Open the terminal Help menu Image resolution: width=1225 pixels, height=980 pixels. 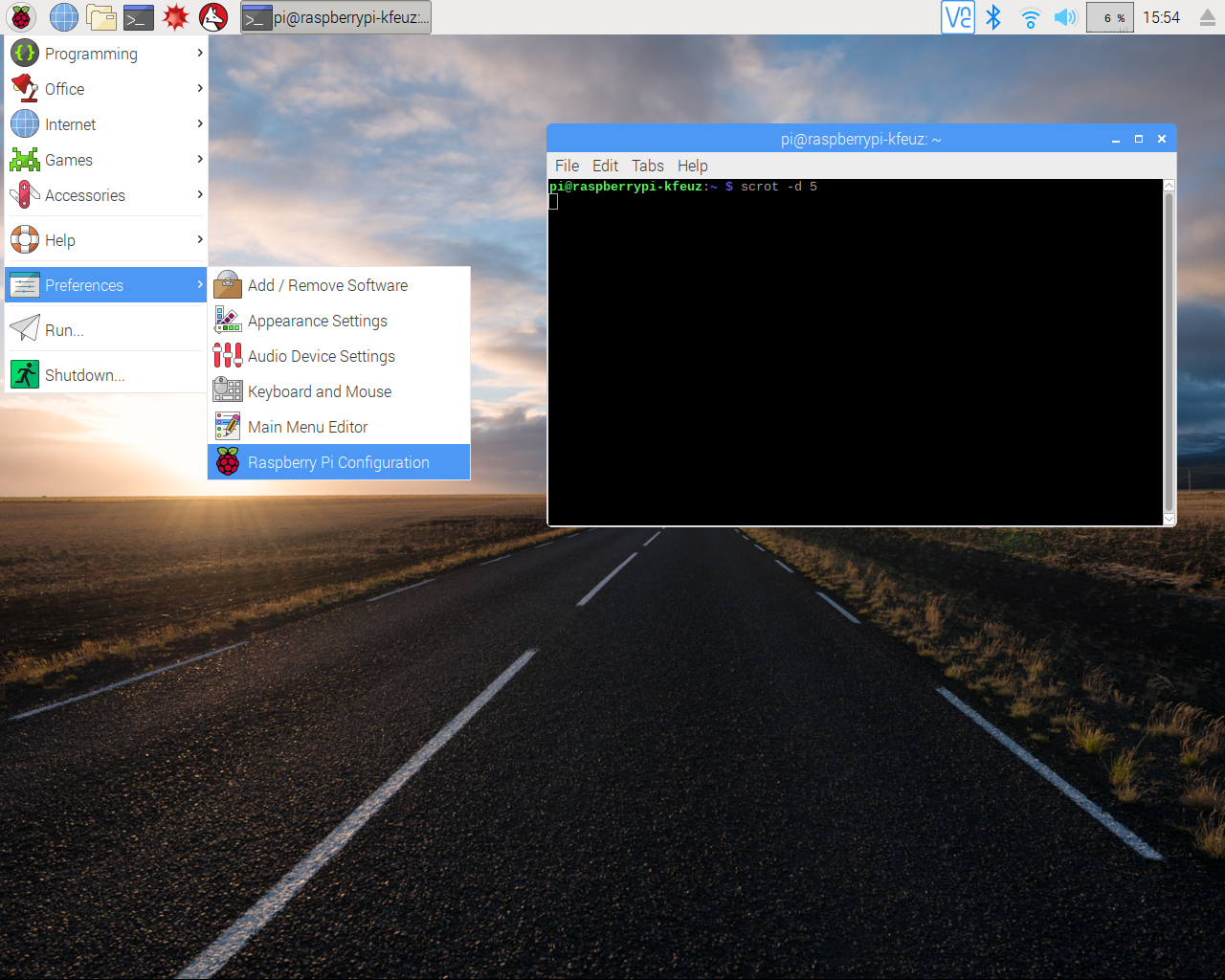click(x=693, y=166)
